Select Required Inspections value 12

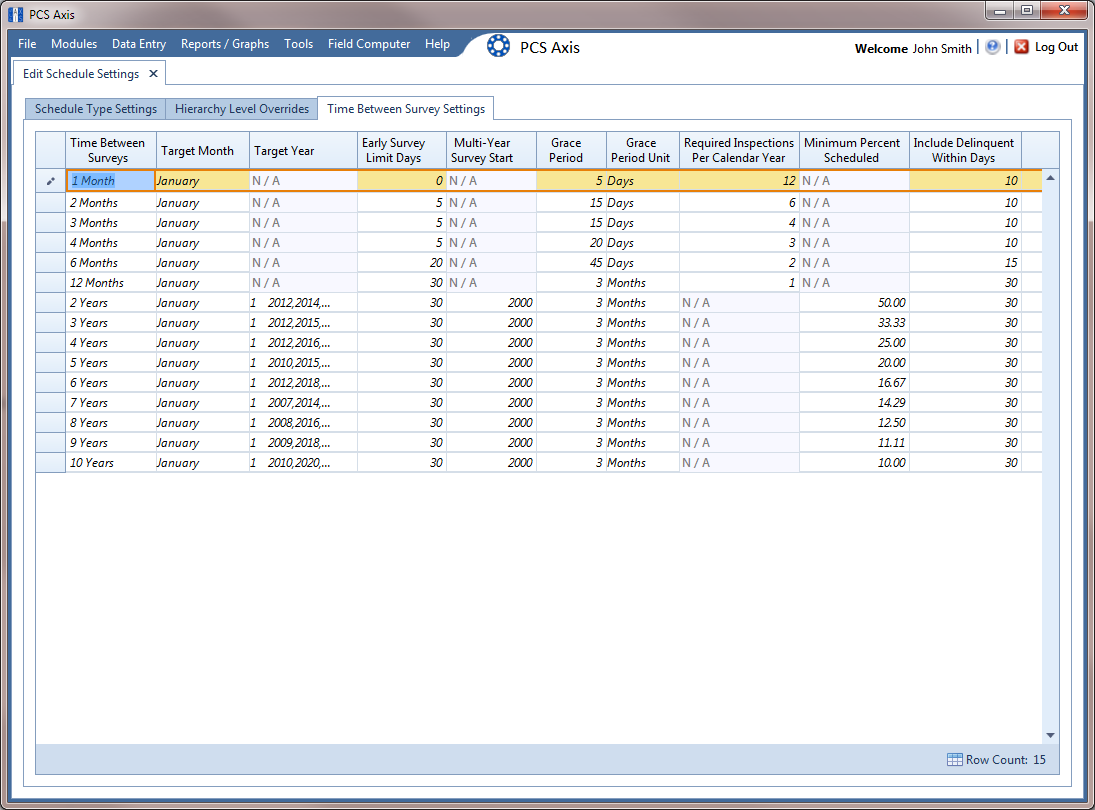(739, 181)
